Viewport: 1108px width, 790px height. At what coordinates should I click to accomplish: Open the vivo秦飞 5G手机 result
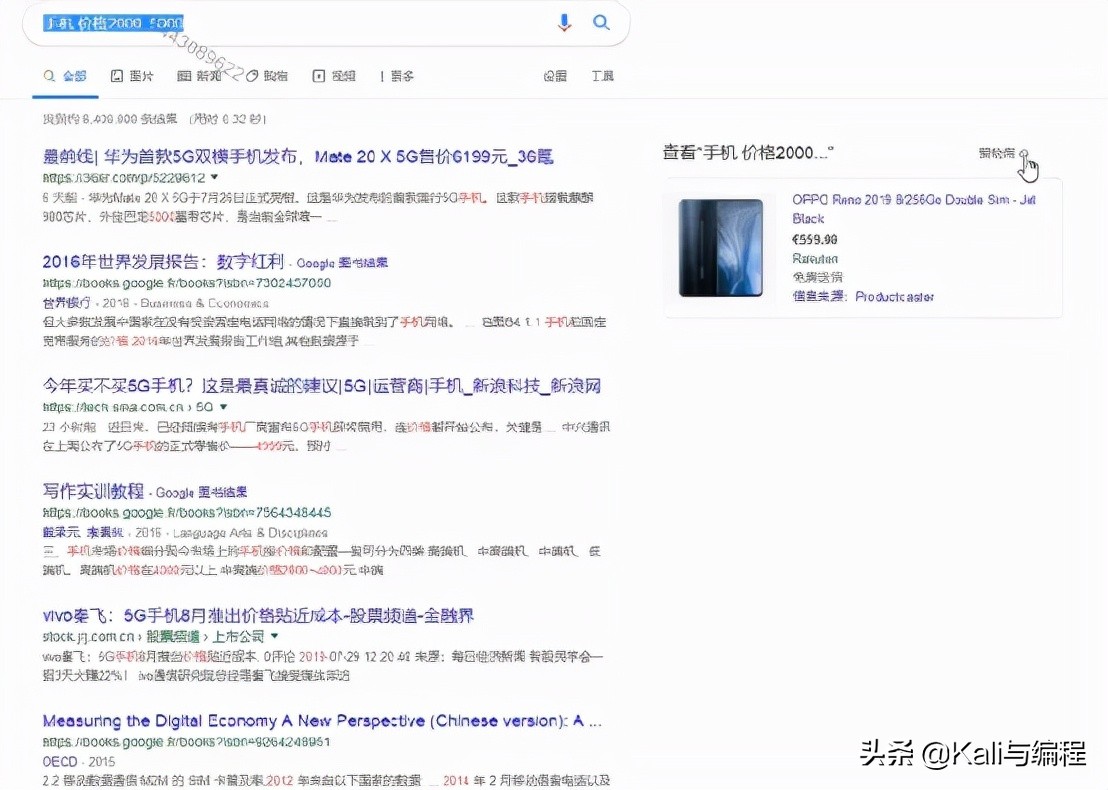[x=258, y=615]
